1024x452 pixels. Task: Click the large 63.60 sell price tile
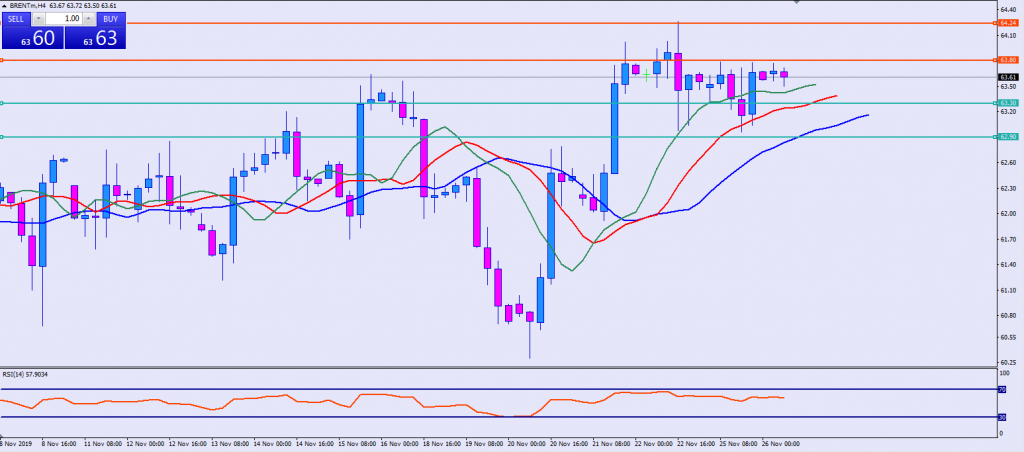31,38
